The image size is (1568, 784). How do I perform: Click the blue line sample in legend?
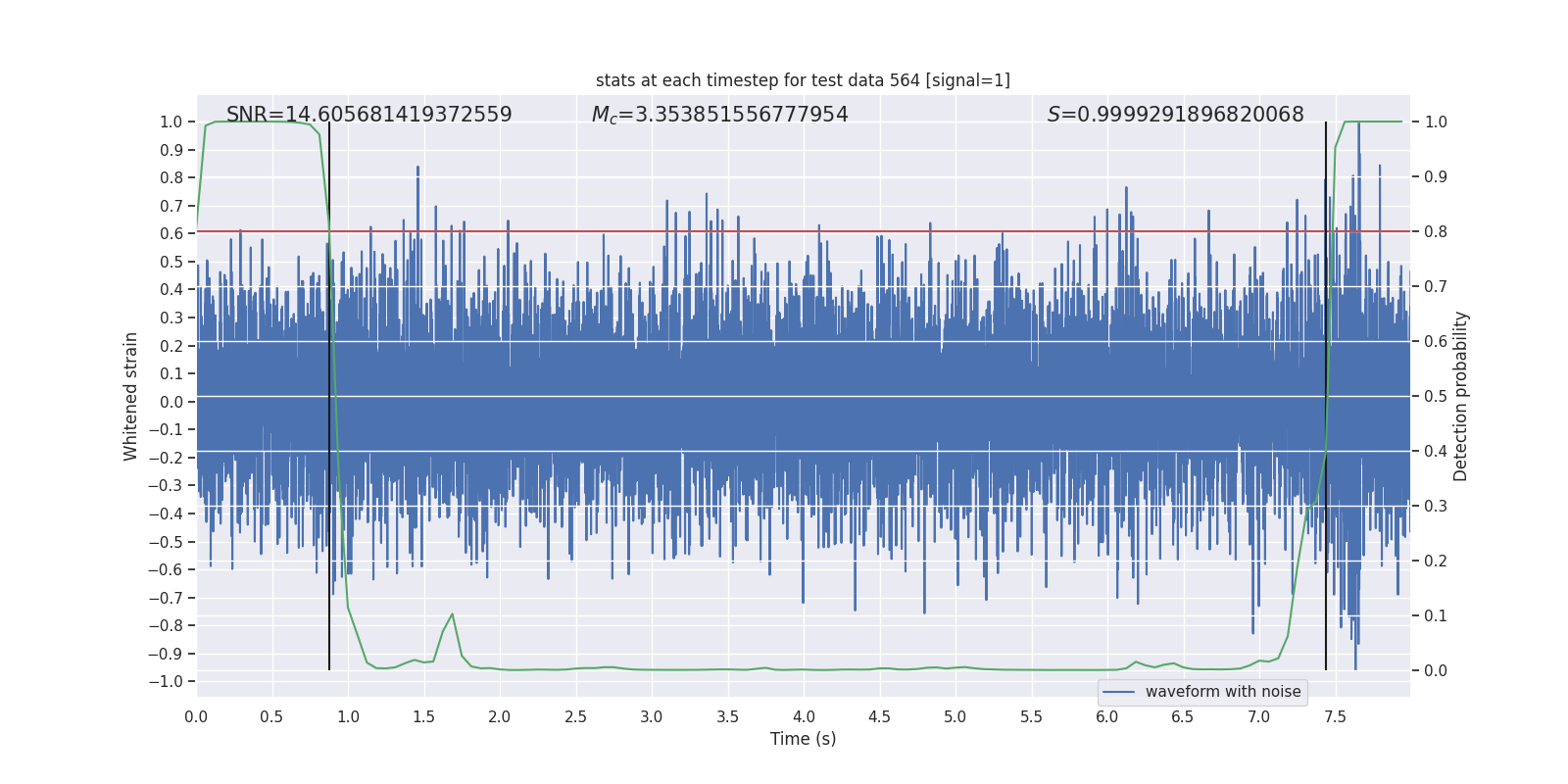[x=1119, y=692]
